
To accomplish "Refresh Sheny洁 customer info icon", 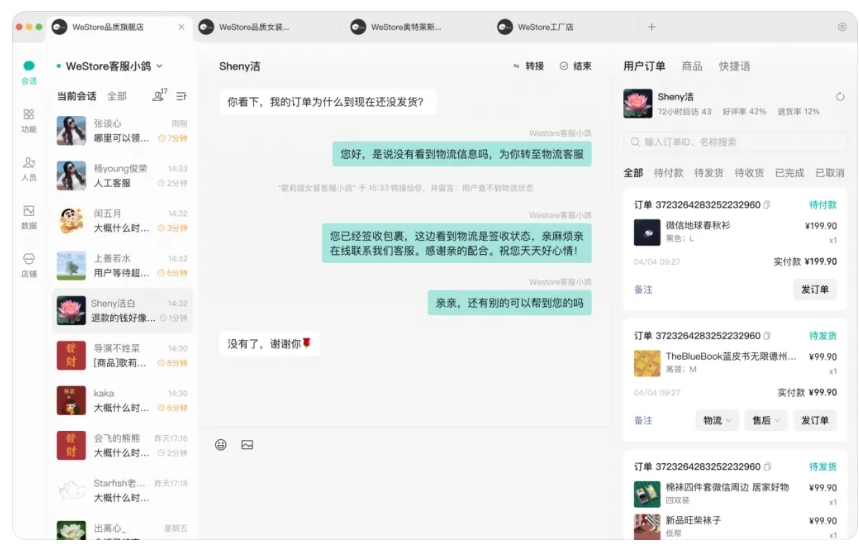I will (840, 97).
